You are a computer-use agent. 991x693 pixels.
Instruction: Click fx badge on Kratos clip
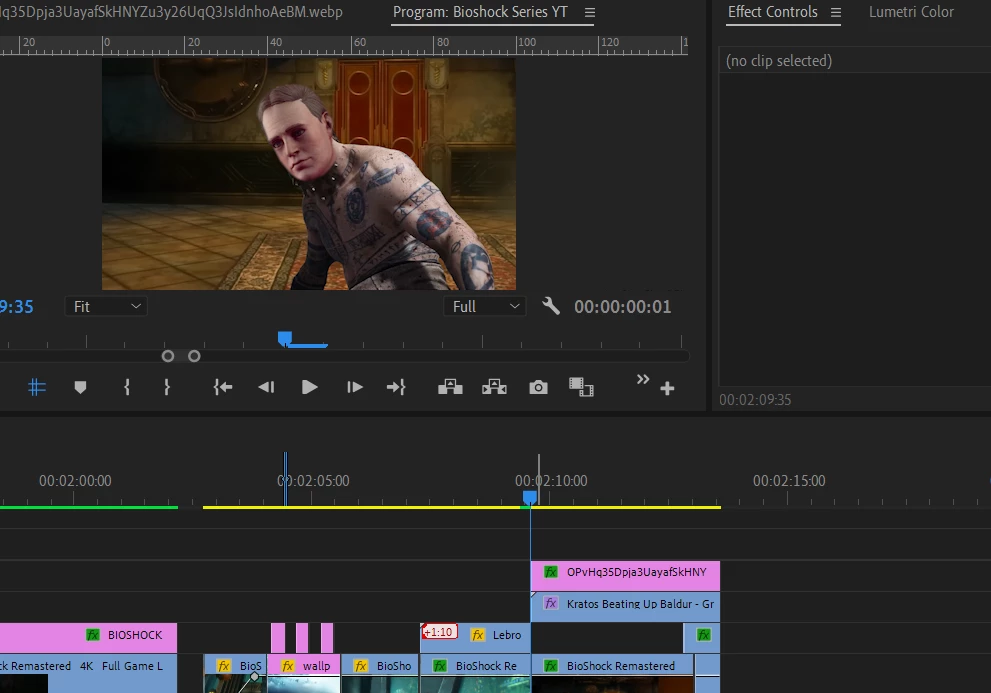click(551, 603)
